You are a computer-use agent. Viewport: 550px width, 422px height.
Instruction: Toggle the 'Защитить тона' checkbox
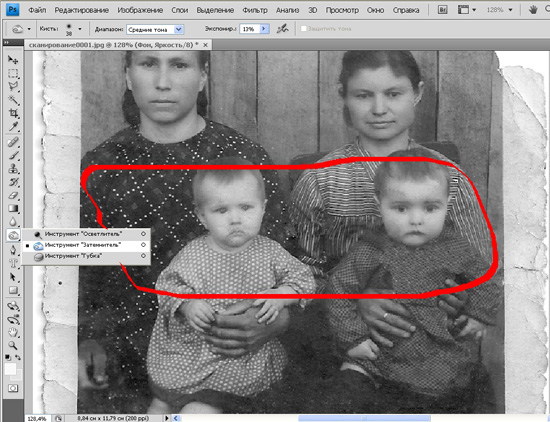pos(304,29)
